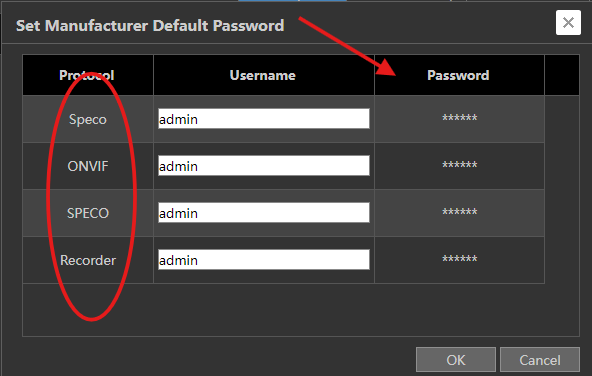Click the masked password in the Speco row
The height and width of the screenshot is (376, 592).
point(459,119)
